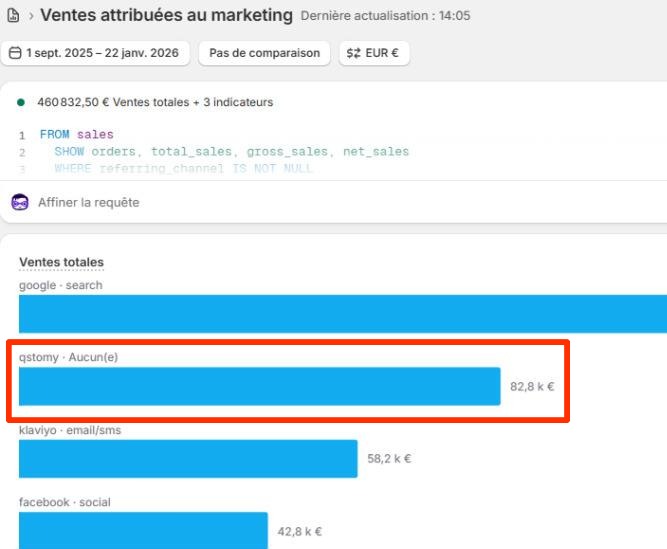
Task: Click the facebook · social bar
Action: (x=143, y=530)
